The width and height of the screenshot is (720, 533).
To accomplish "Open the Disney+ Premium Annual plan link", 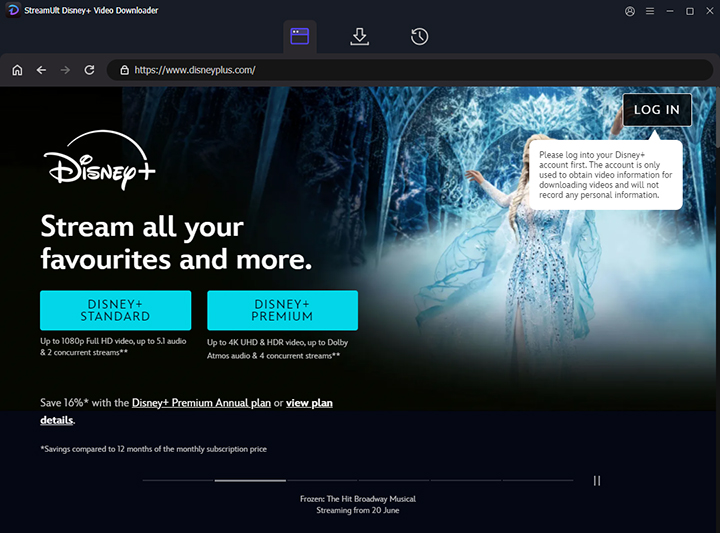I will (201, 403).
